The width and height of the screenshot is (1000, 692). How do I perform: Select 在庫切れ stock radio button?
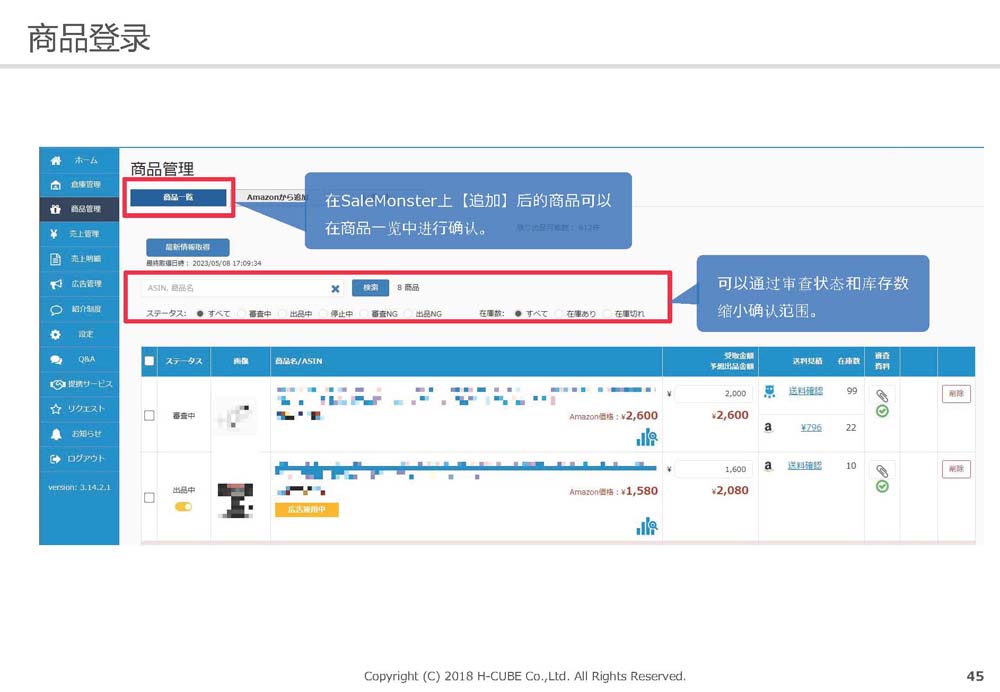[607, 314]
